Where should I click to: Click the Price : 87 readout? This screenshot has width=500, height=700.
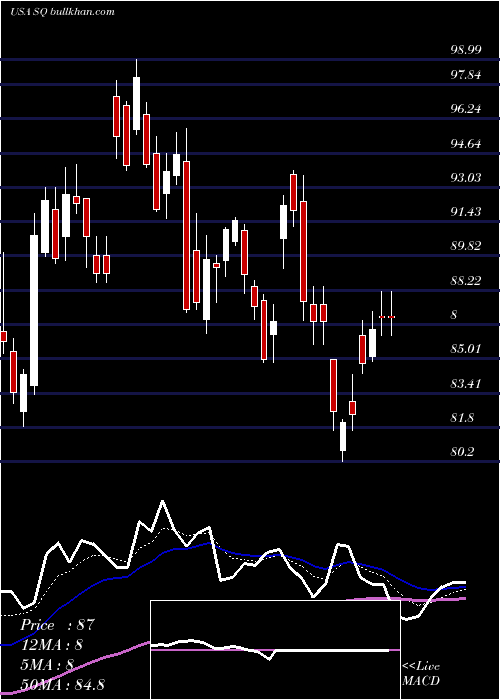(x=57, y=625)
